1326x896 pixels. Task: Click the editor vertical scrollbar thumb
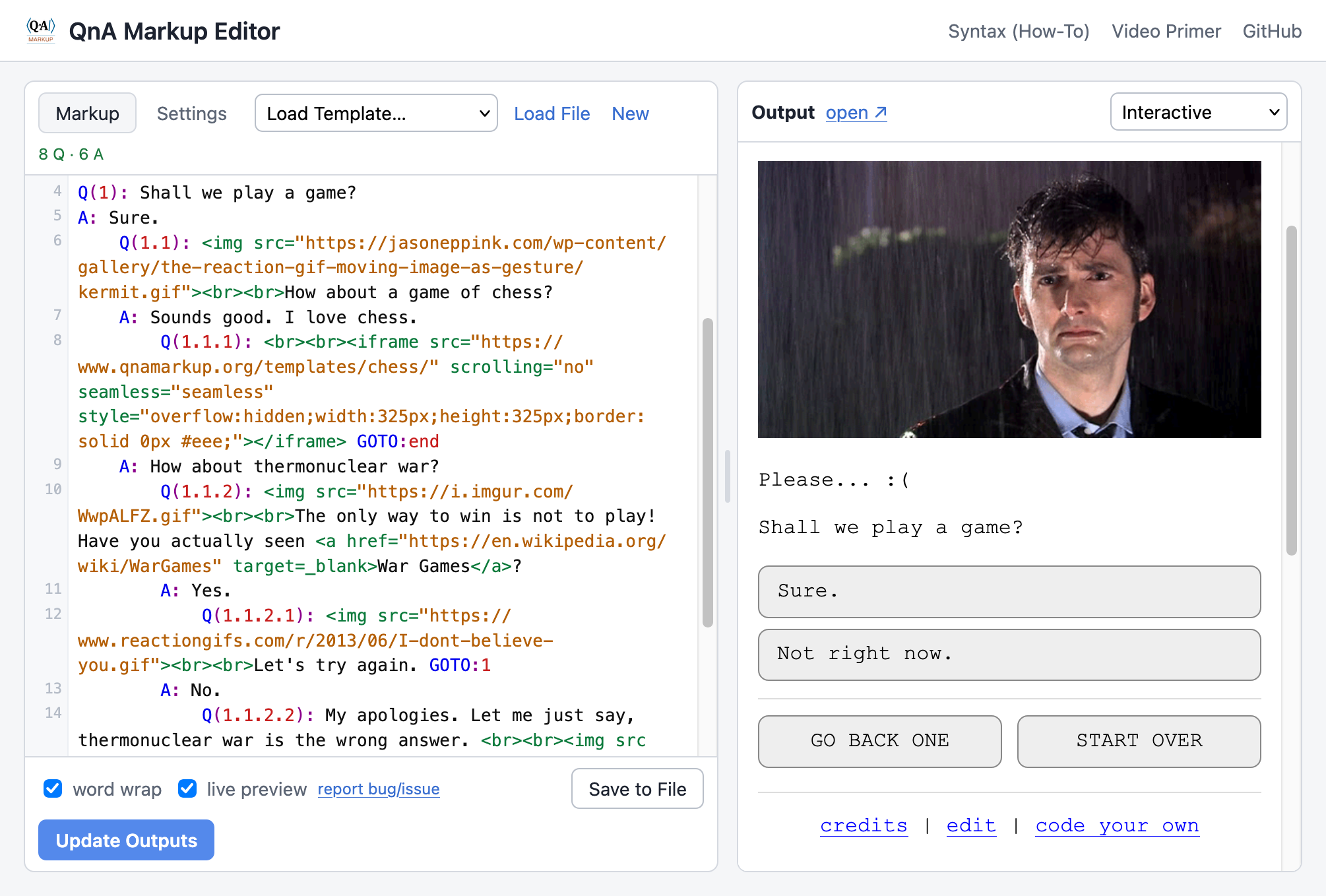click(x=708, y=472)
